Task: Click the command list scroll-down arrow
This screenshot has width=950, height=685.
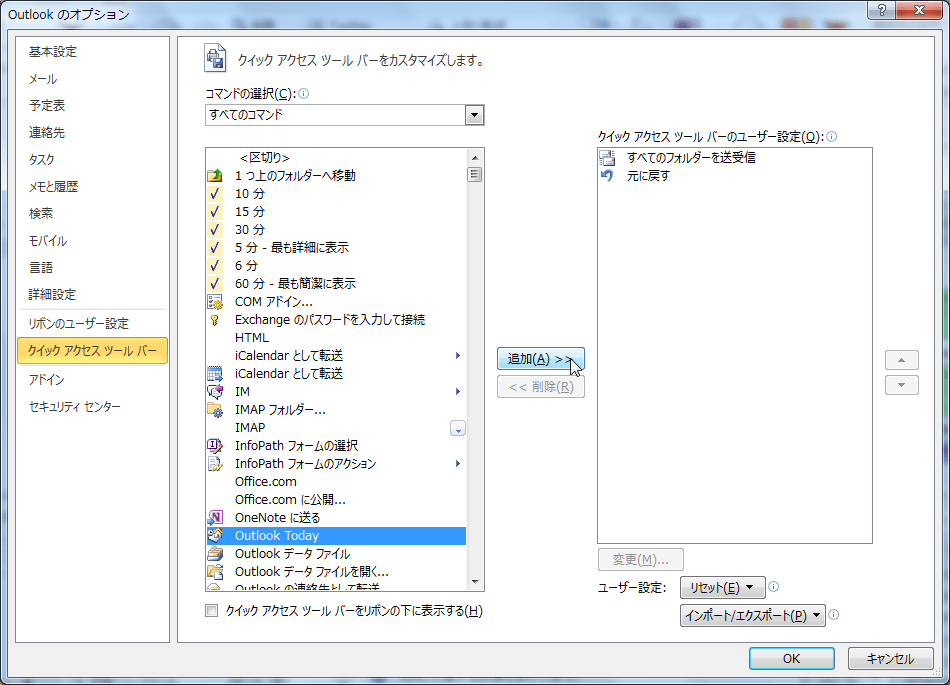Action: coord(474,582)
